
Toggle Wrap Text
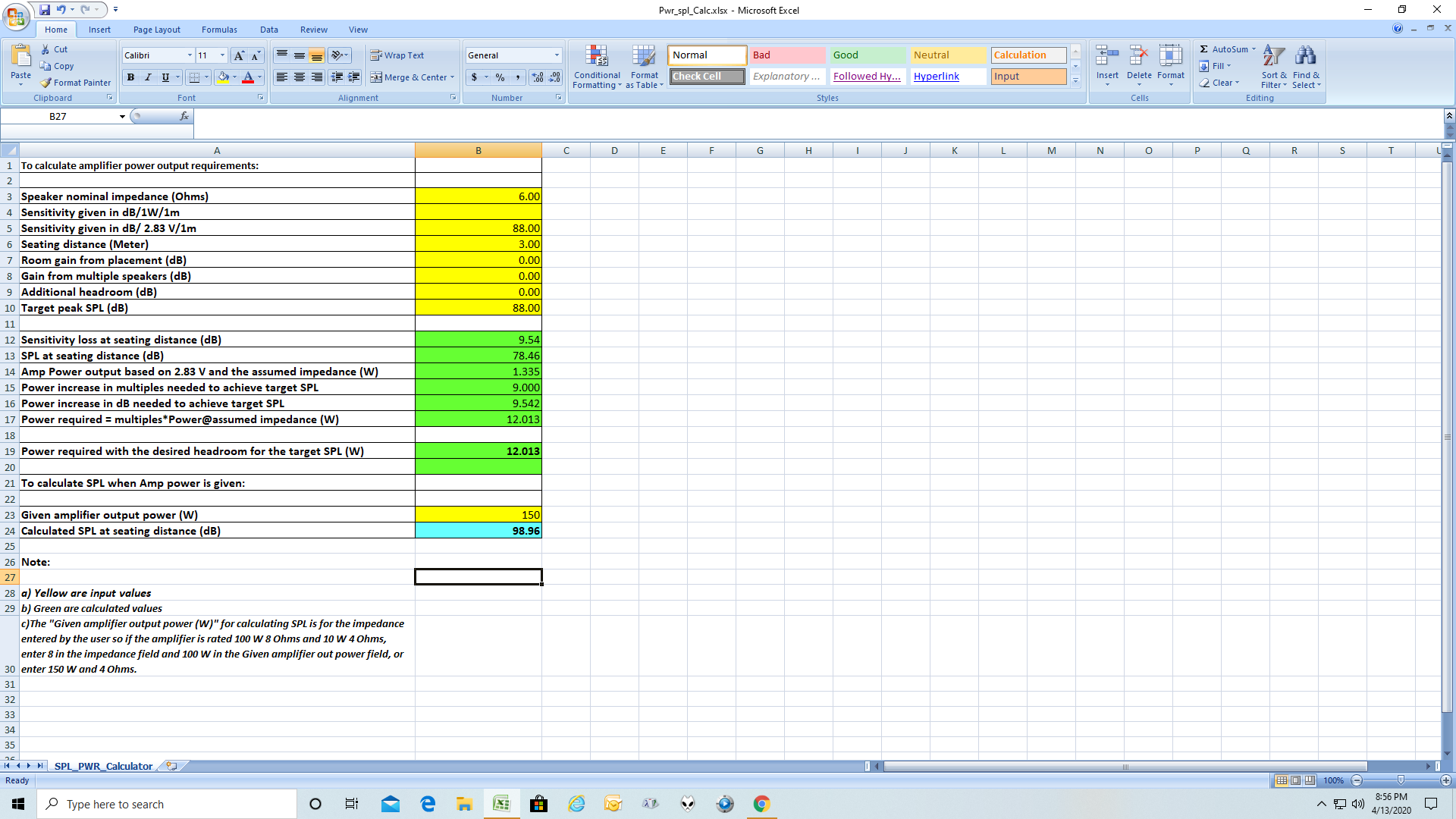[397, 55]
